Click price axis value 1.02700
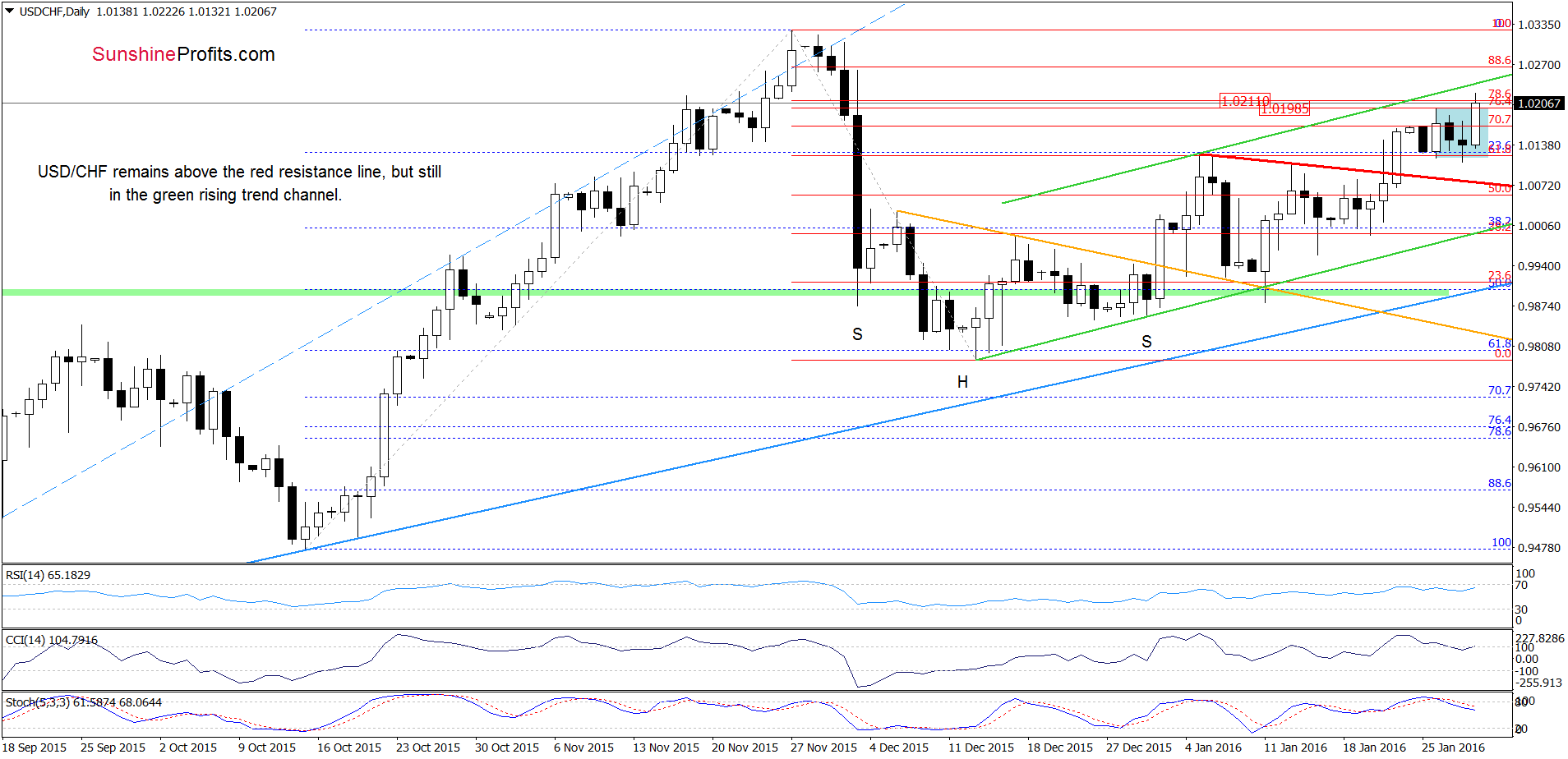Screen dimensions: 1568x759 coord(1539,65)
